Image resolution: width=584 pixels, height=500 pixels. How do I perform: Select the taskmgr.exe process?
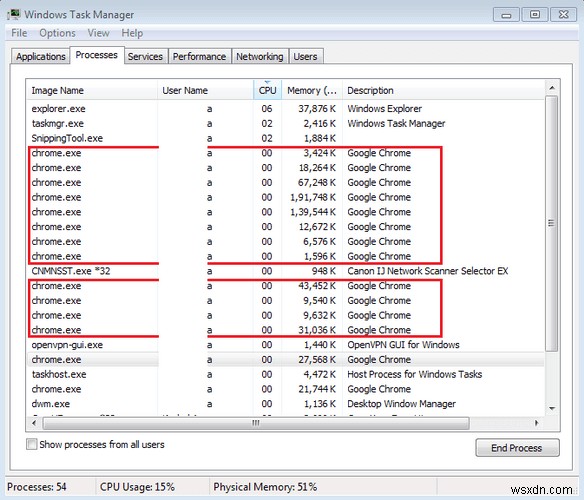[x=286, y=124]
